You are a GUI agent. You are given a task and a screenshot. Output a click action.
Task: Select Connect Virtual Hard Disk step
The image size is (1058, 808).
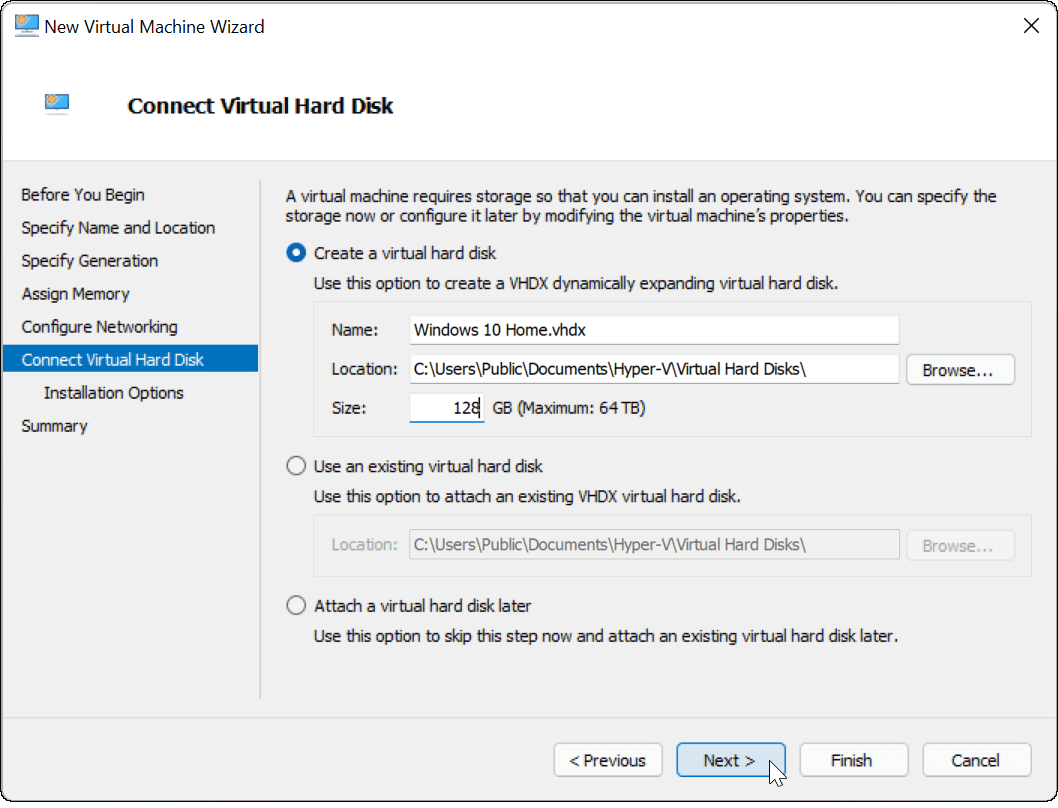click(113, 360)
